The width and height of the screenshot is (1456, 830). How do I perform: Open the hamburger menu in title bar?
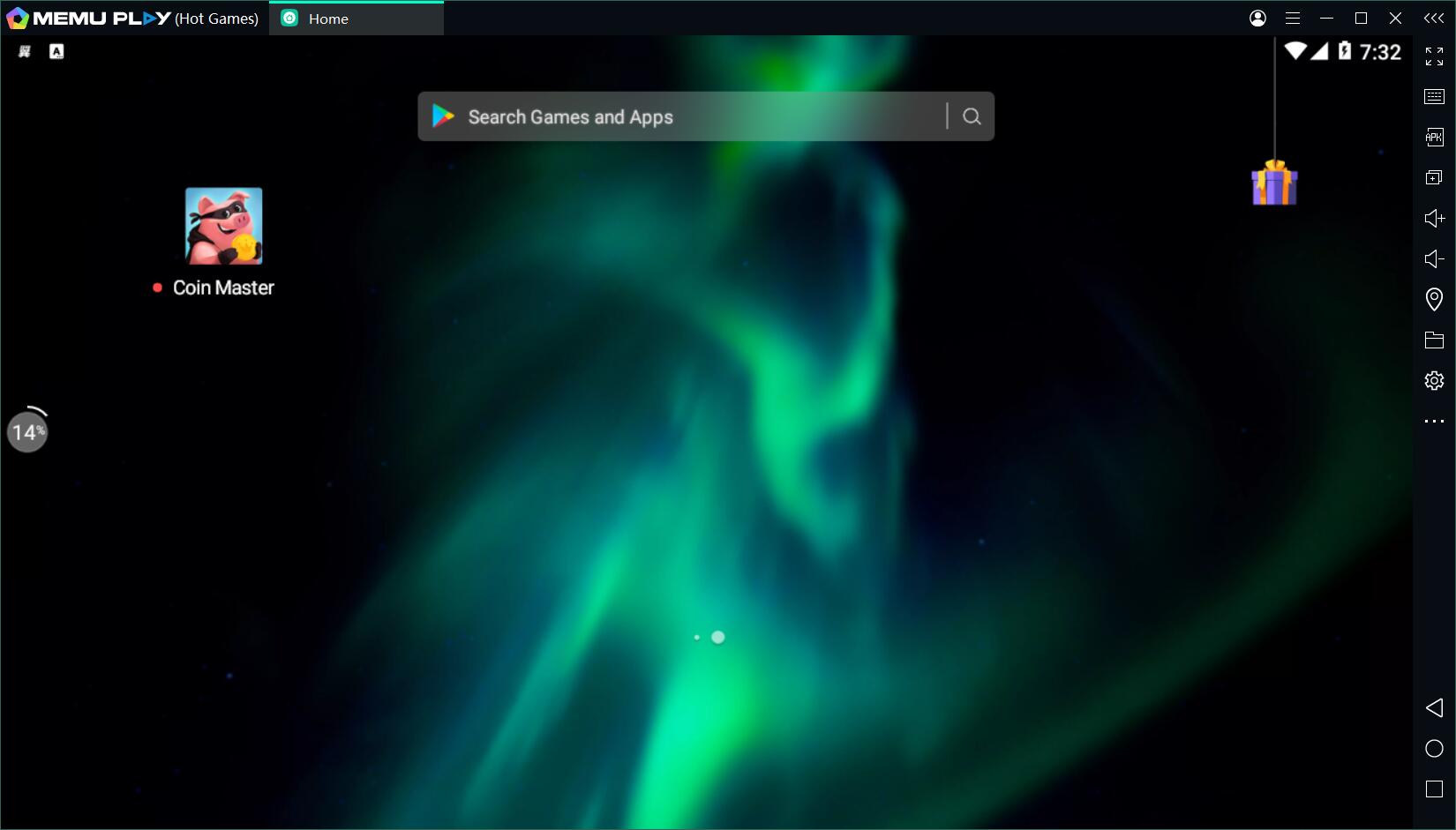click(1293, 18)
